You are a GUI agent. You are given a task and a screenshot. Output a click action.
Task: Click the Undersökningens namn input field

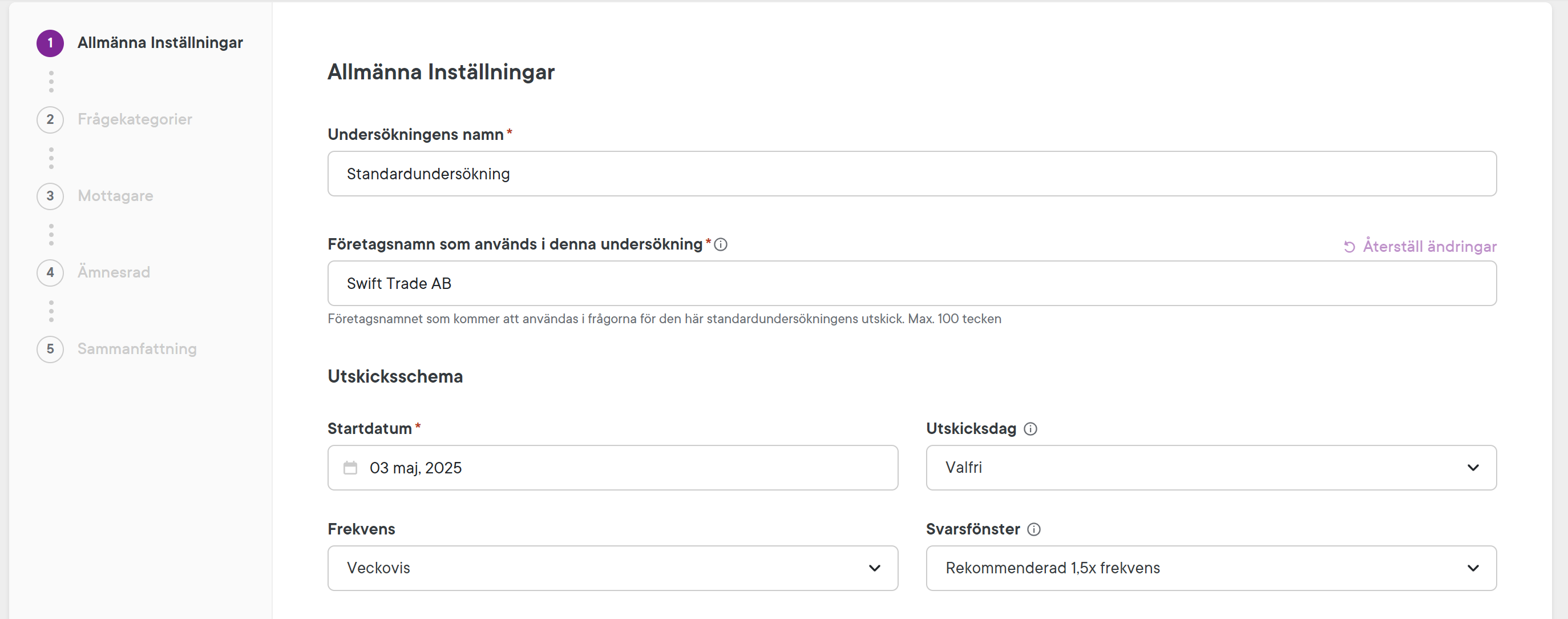coord(912,174)
